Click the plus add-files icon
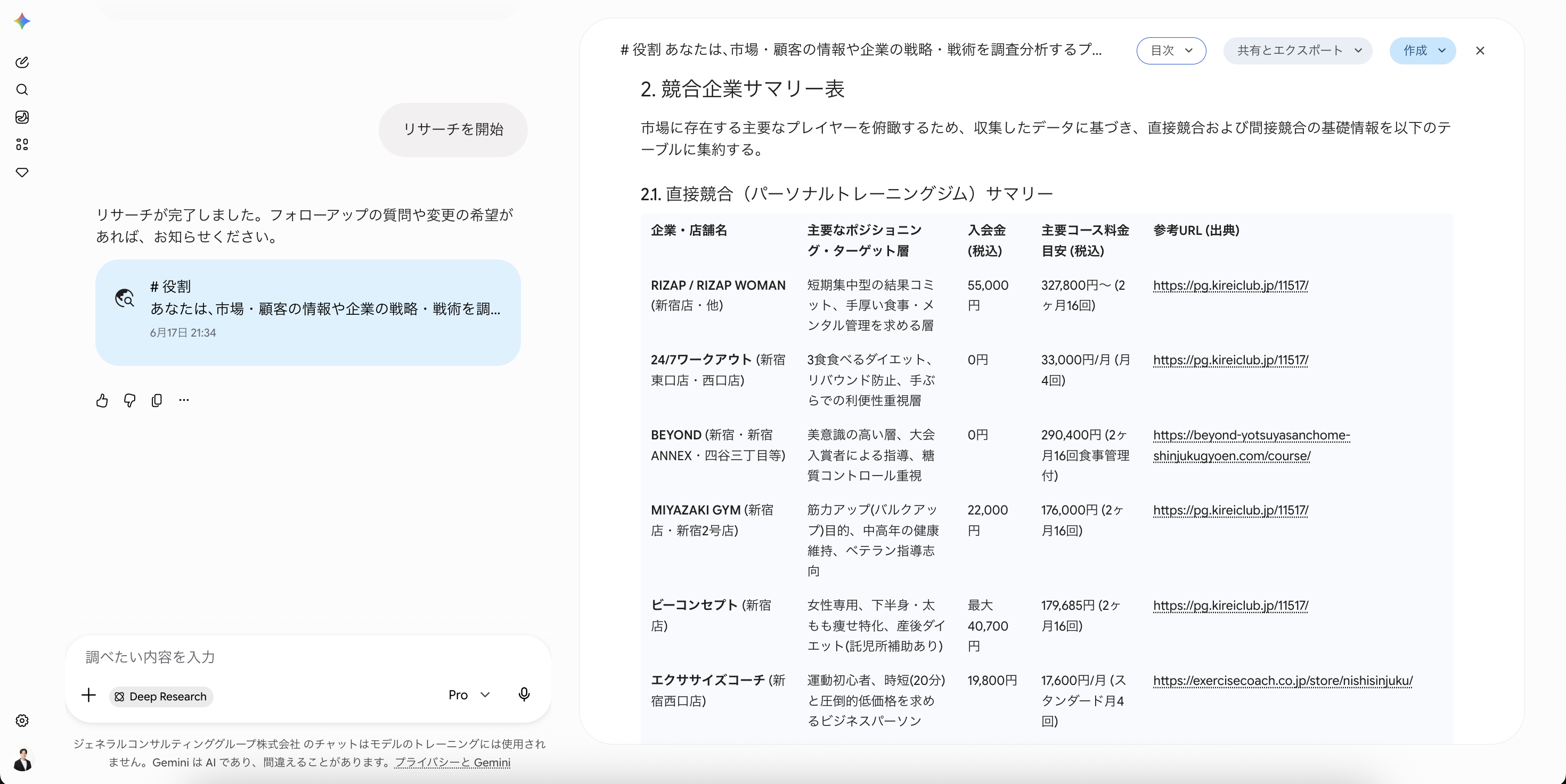Viewport: 1566px width, 784px height. tap(89, 695)
